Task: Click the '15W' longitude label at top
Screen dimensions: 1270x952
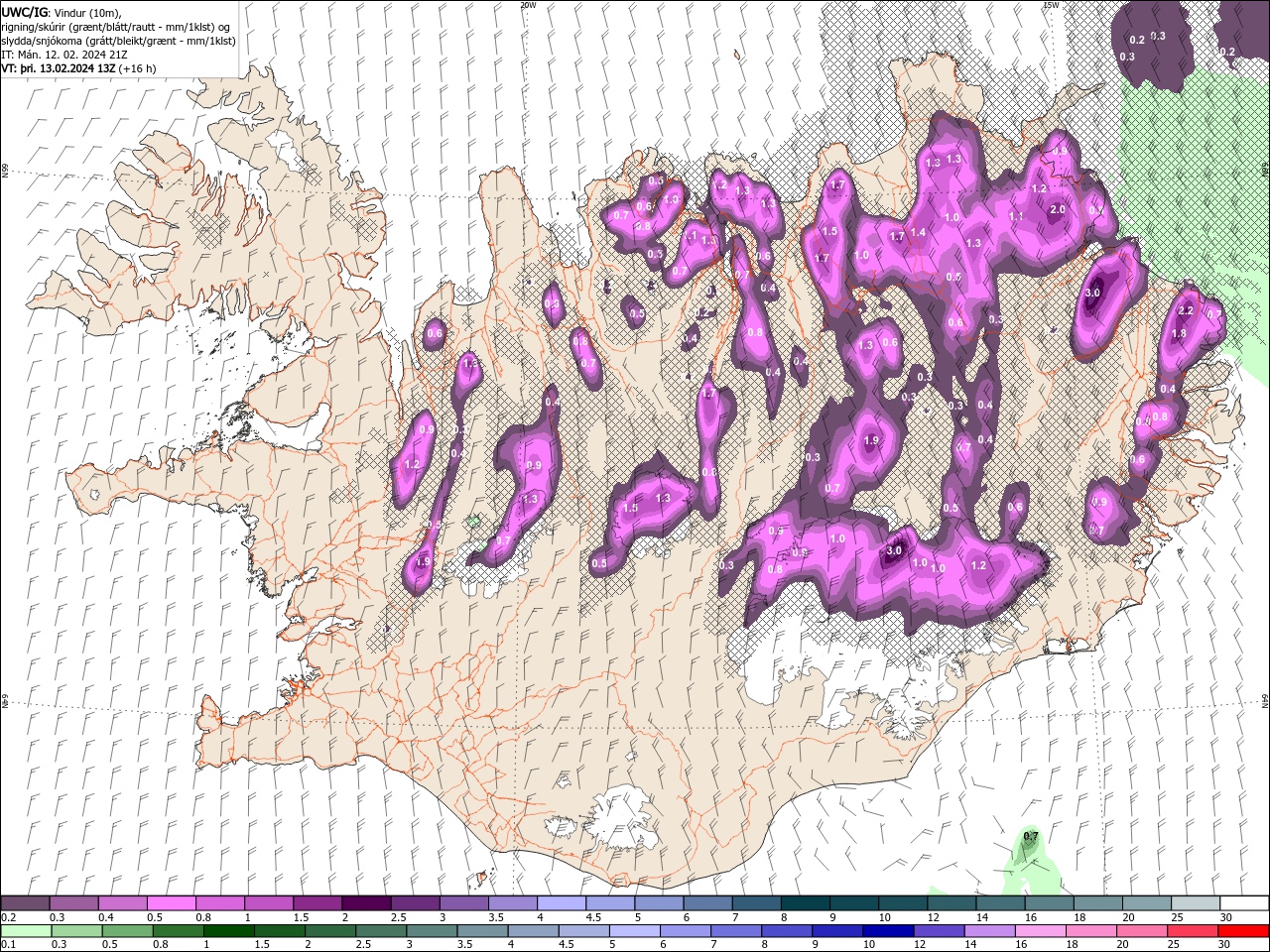Action: click(1051, 5)
